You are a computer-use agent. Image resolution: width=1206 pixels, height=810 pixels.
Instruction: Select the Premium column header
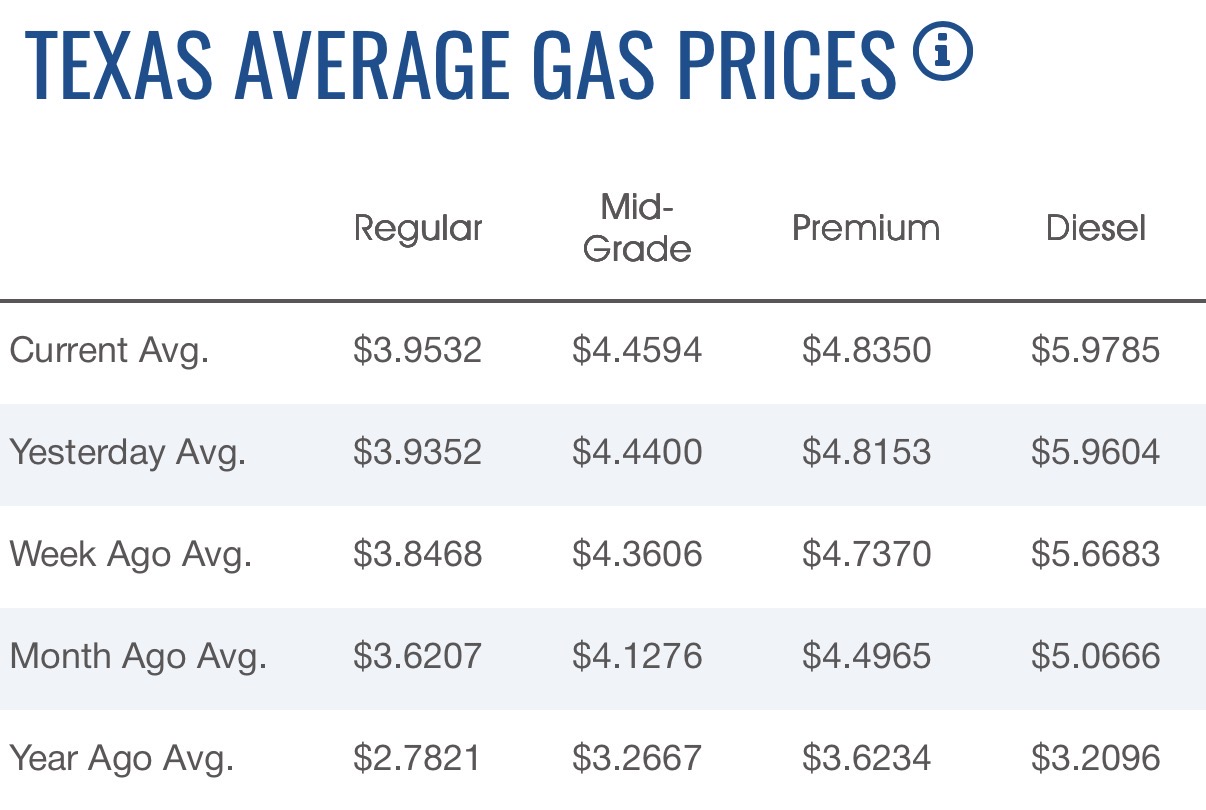pyautogui.click(x=866, y=228)
